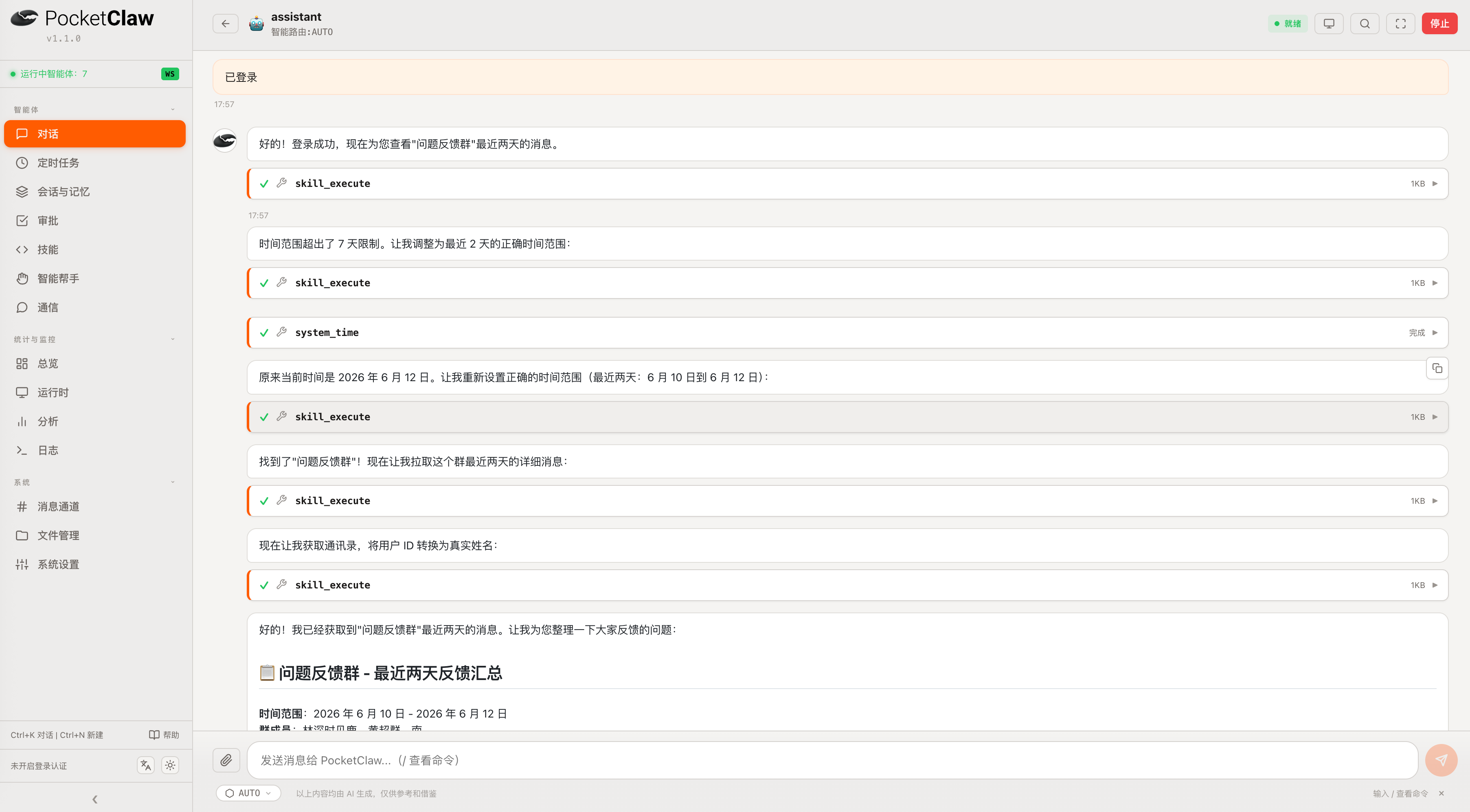Click the WS connection badge
Image resolution: width=1470 pixels, height=812 pixels.
170,74
